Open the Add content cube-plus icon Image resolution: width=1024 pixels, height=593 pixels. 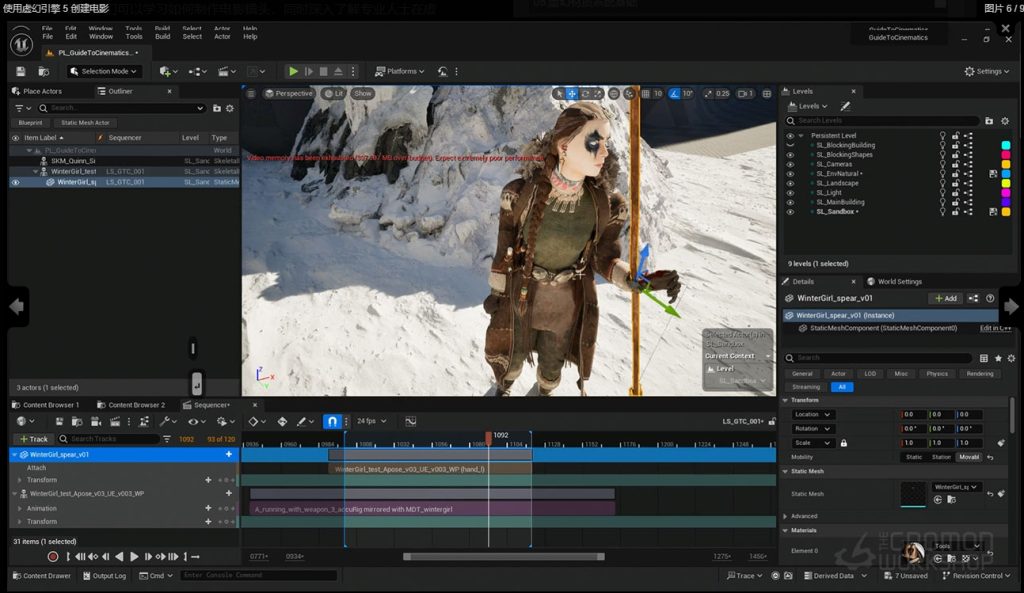(168, 71)
